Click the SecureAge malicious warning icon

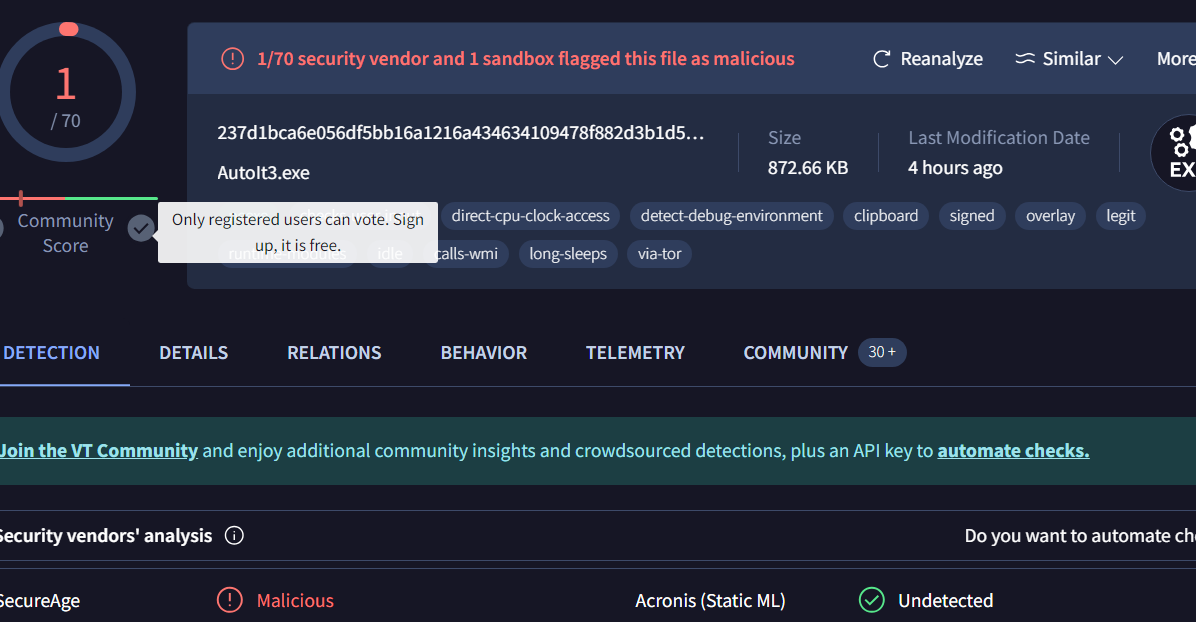(x=230, y=600)
